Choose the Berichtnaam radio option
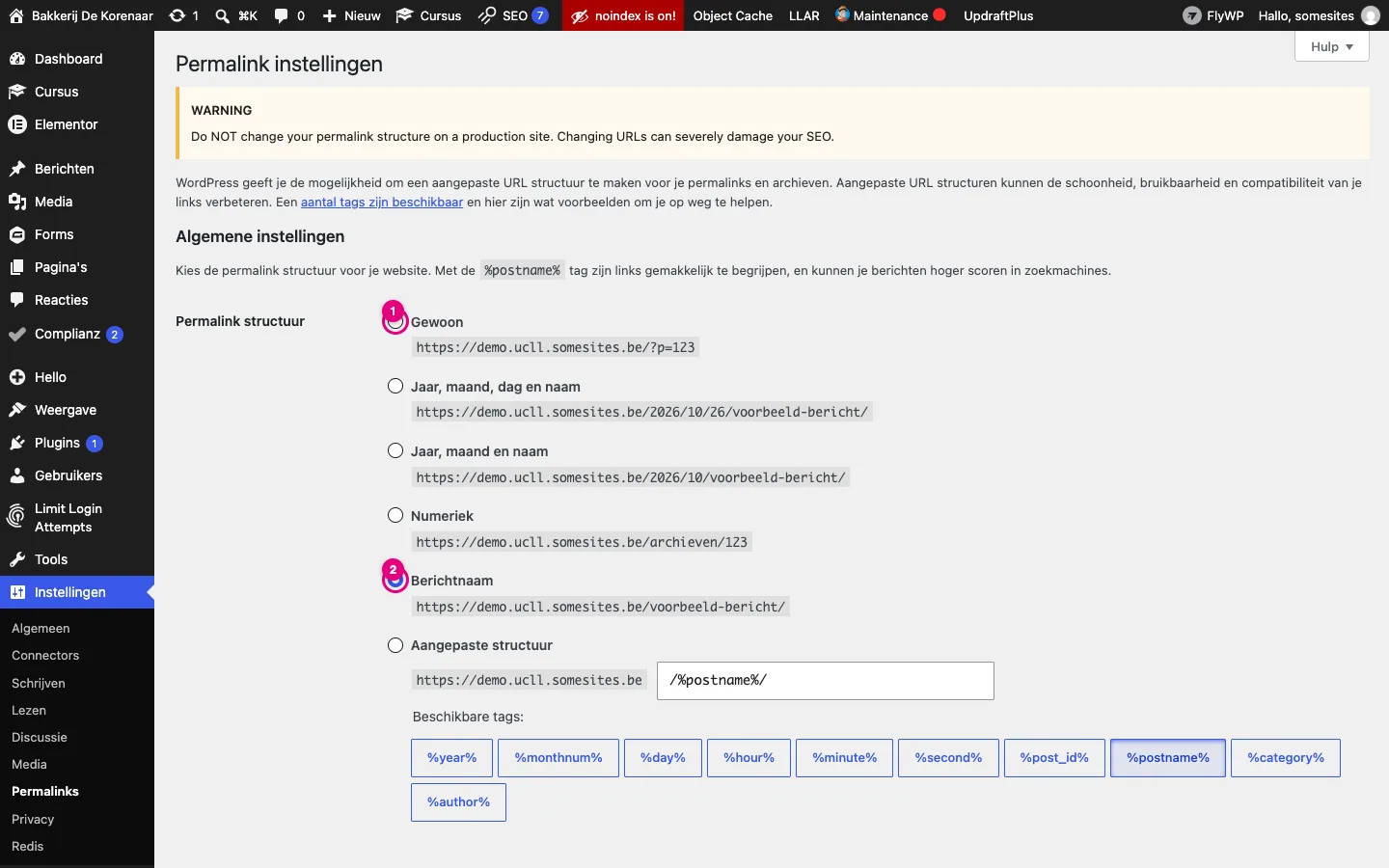The image size is (1389, 868). [395, 580]
